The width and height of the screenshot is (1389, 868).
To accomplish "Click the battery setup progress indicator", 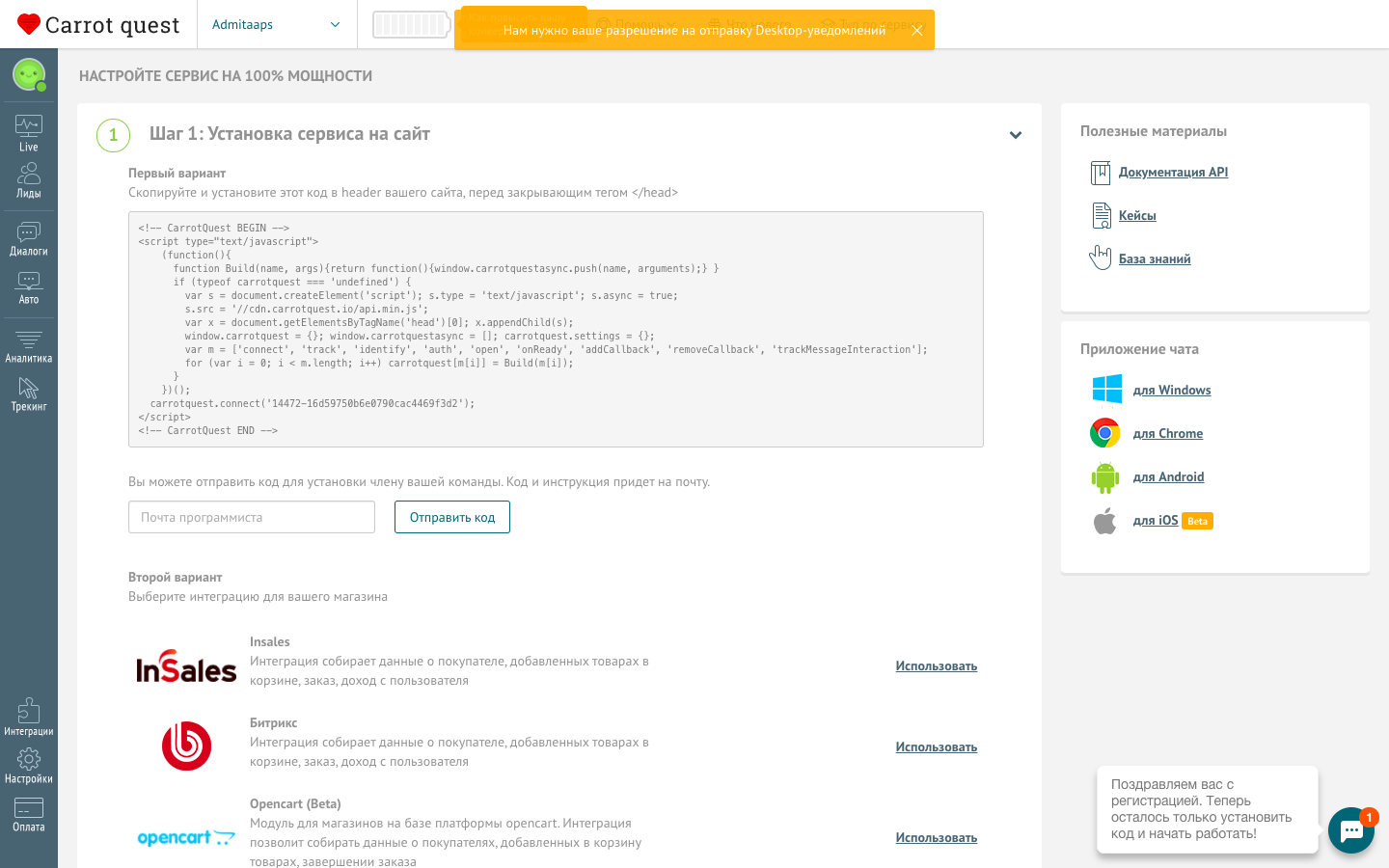I will (412, 24).
